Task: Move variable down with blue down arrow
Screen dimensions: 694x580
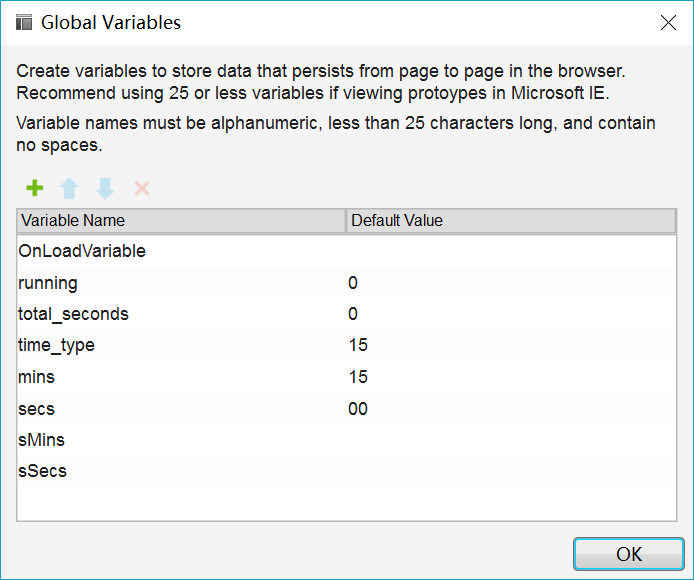Action: click(105, 189)
